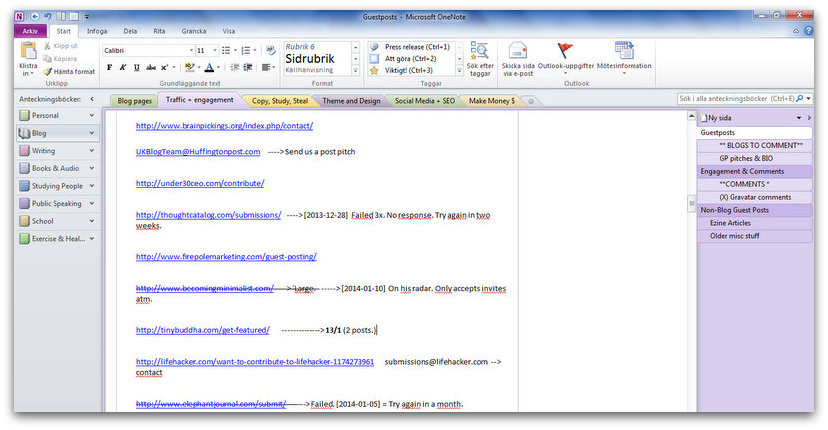Click the Klistra in (paste) icon
The width and height of the screenshot is (828, 430).
click(28, 54)
